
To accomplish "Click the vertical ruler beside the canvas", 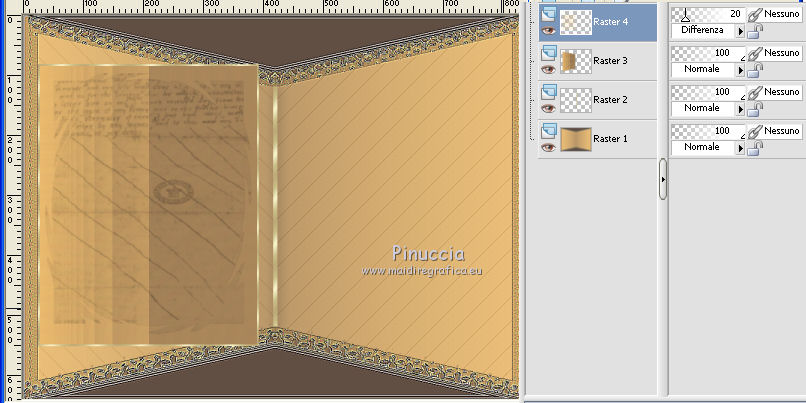I will [x=13, y=207].
